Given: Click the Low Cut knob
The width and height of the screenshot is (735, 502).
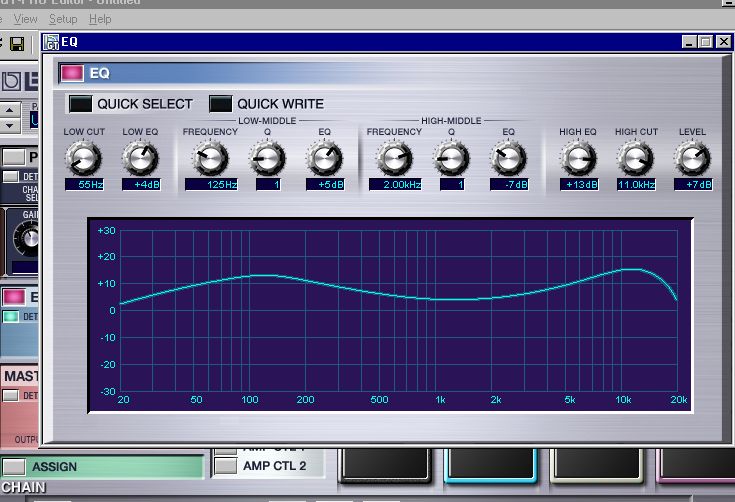Looking at the screenshot, I should pyautogui.click(x=84, y=158).
